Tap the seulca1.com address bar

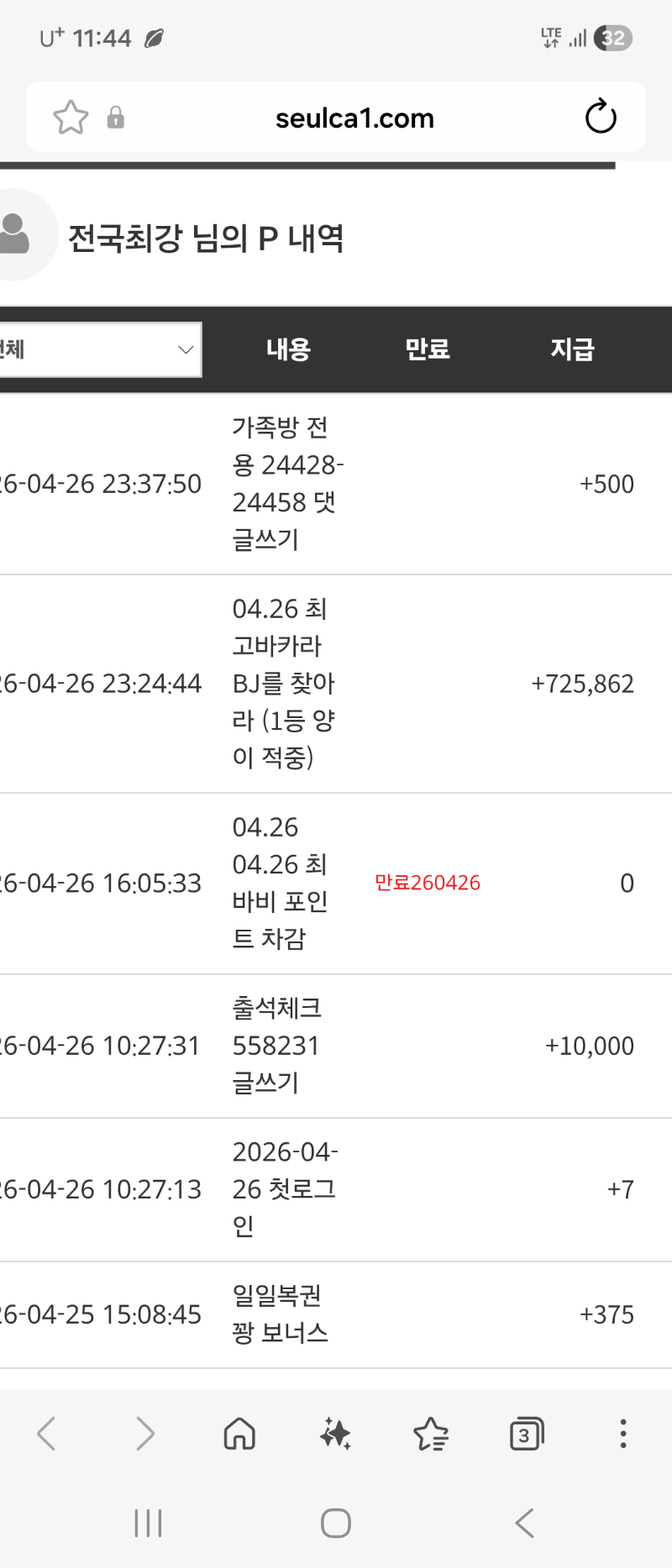tap(354, 118)
